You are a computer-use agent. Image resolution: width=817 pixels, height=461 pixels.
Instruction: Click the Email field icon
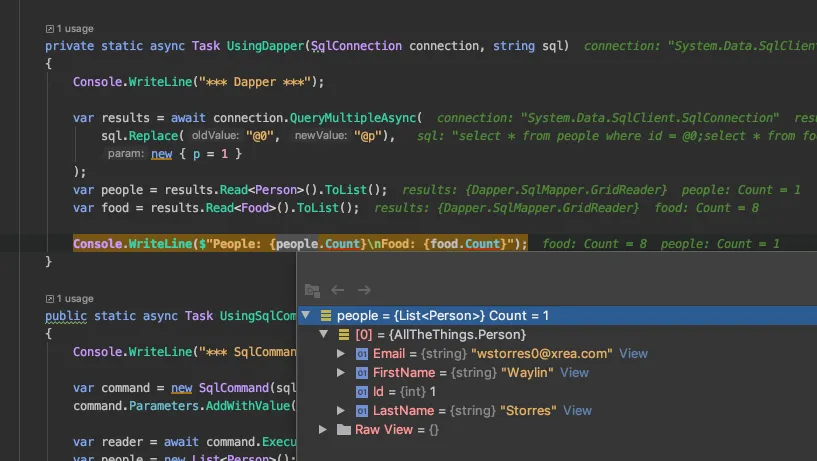coord(362,354)
